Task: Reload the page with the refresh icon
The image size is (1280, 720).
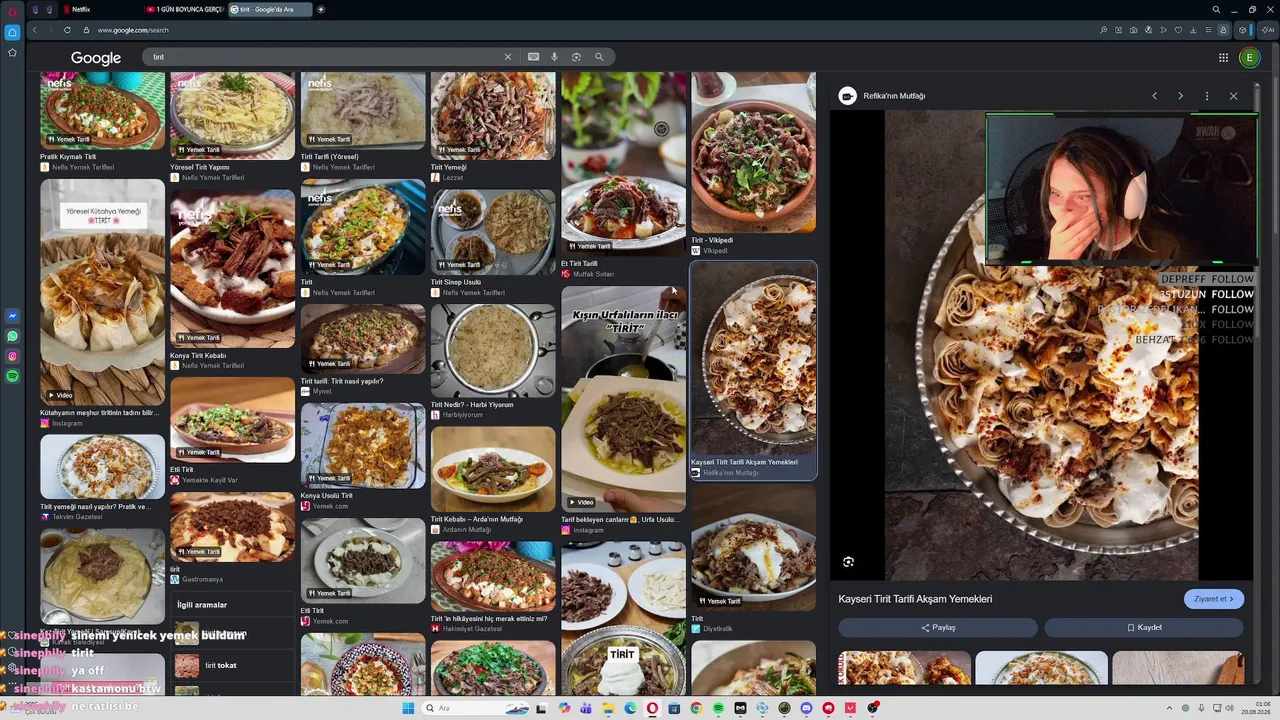Action: click(x=67, y=30)
